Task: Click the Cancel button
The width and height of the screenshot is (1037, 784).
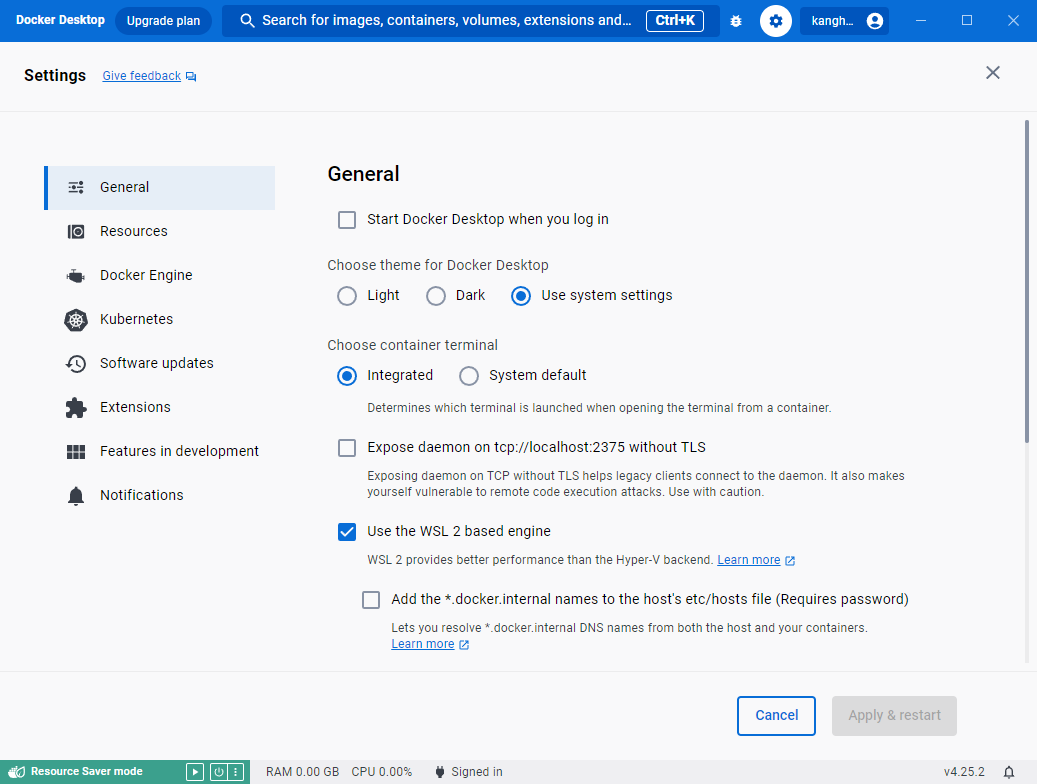Action: click(x=776, y=716)
